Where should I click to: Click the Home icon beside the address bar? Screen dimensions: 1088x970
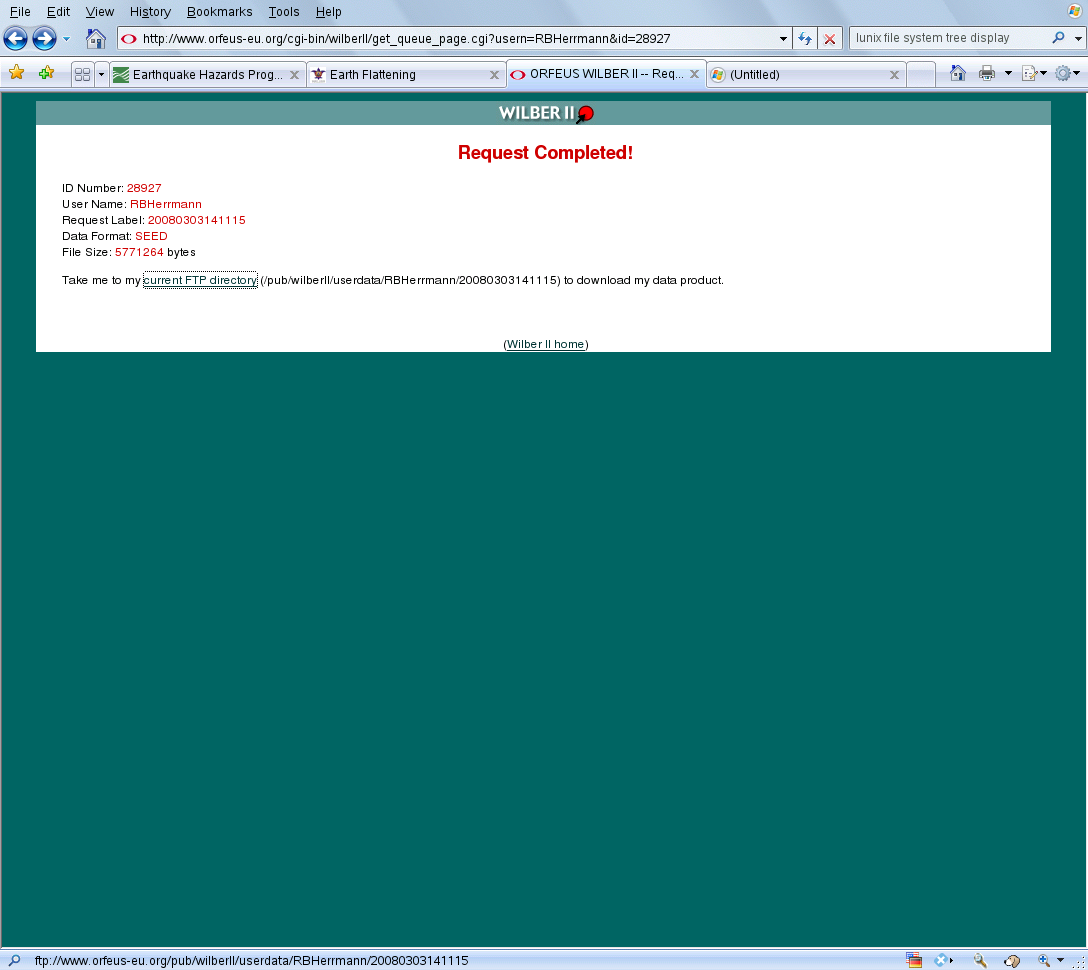(x=96, y=38)
